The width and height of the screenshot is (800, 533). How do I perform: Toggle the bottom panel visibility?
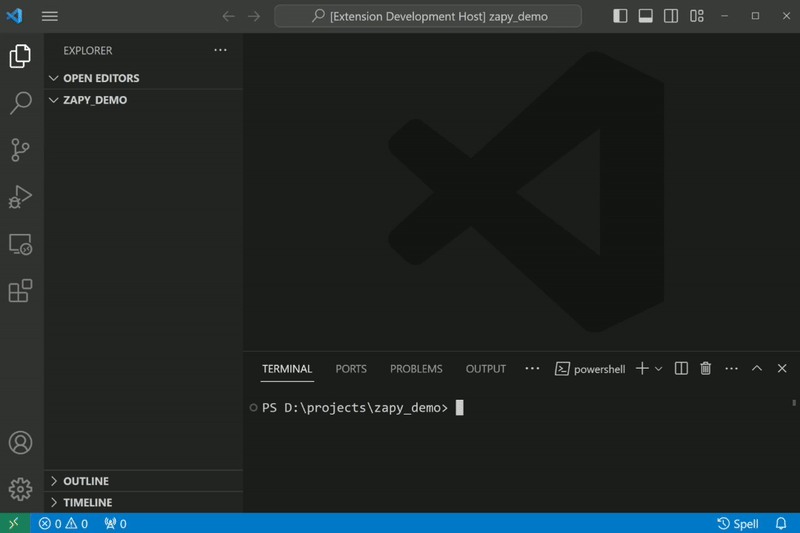coord(645,16)
